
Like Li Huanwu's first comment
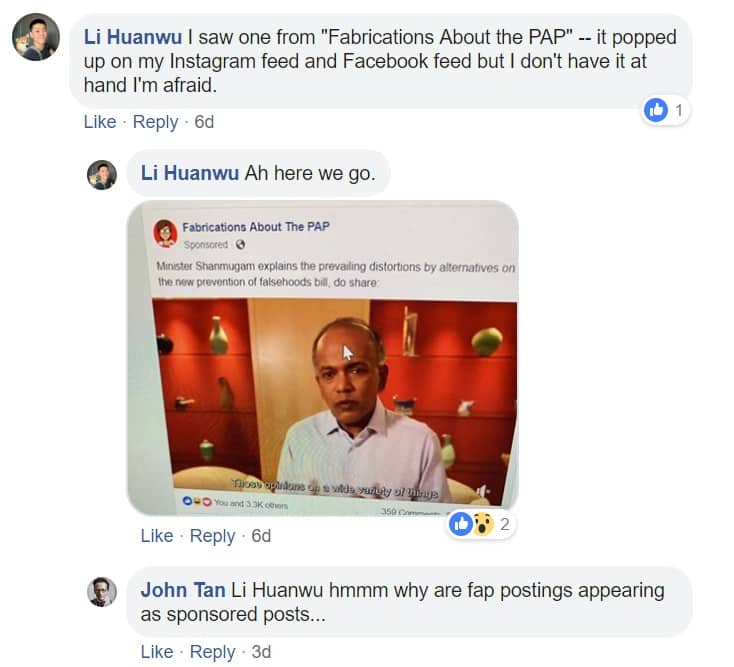(100, 122)
